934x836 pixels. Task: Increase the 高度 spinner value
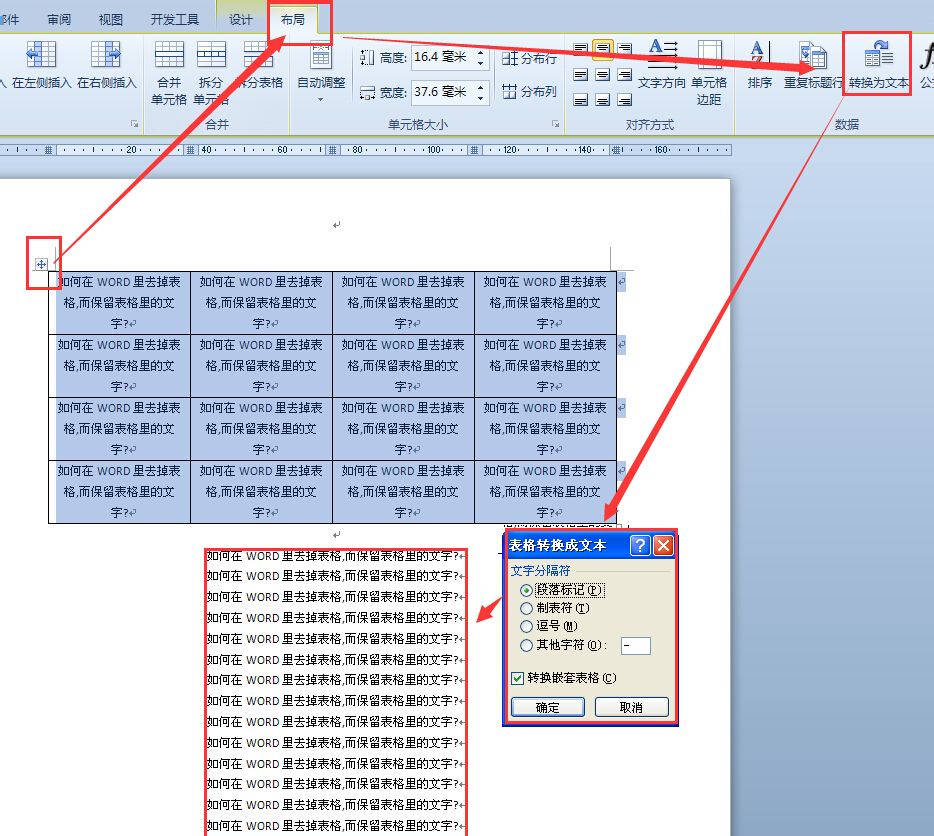click(481, 53)
